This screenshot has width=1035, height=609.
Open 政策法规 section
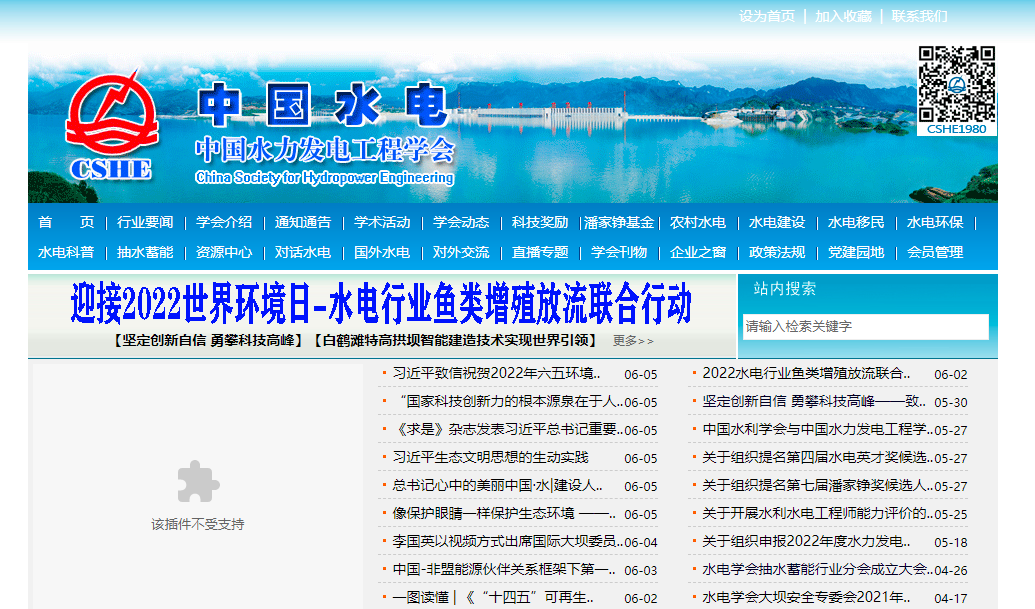click(x=777, y=252)
